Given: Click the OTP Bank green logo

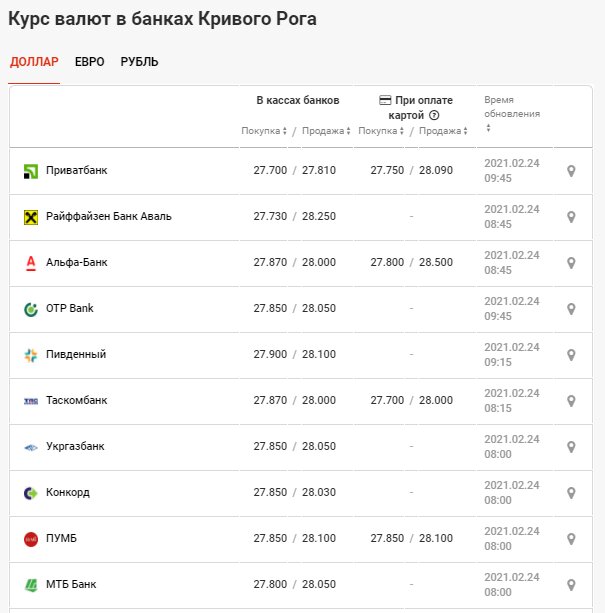Looking at the screenshot, I should tap(31, 309).
